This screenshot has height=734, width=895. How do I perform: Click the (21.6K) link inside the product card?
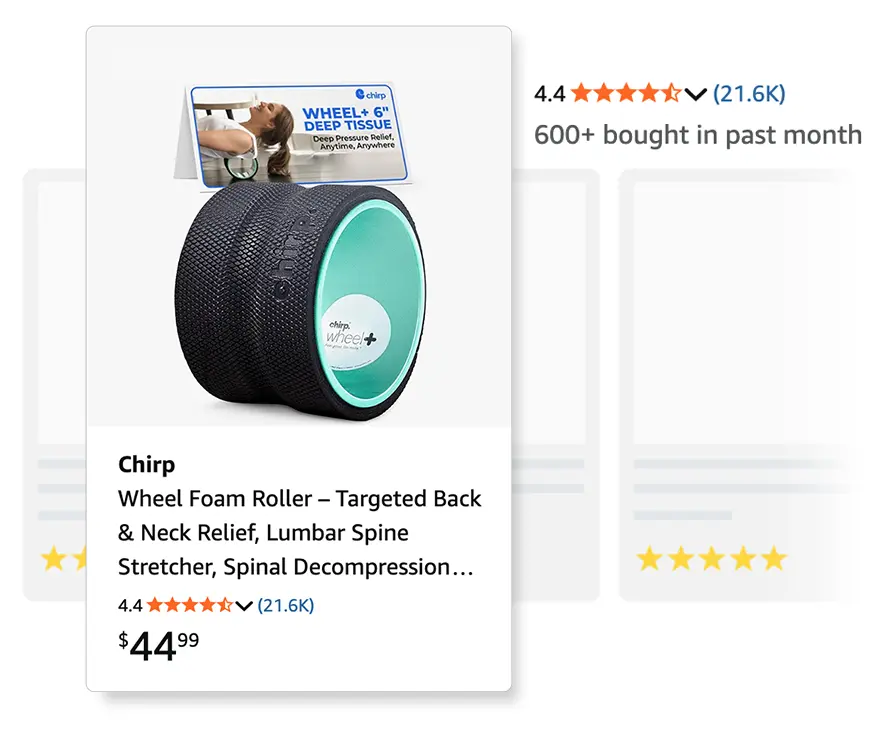[x=284, y=605]
